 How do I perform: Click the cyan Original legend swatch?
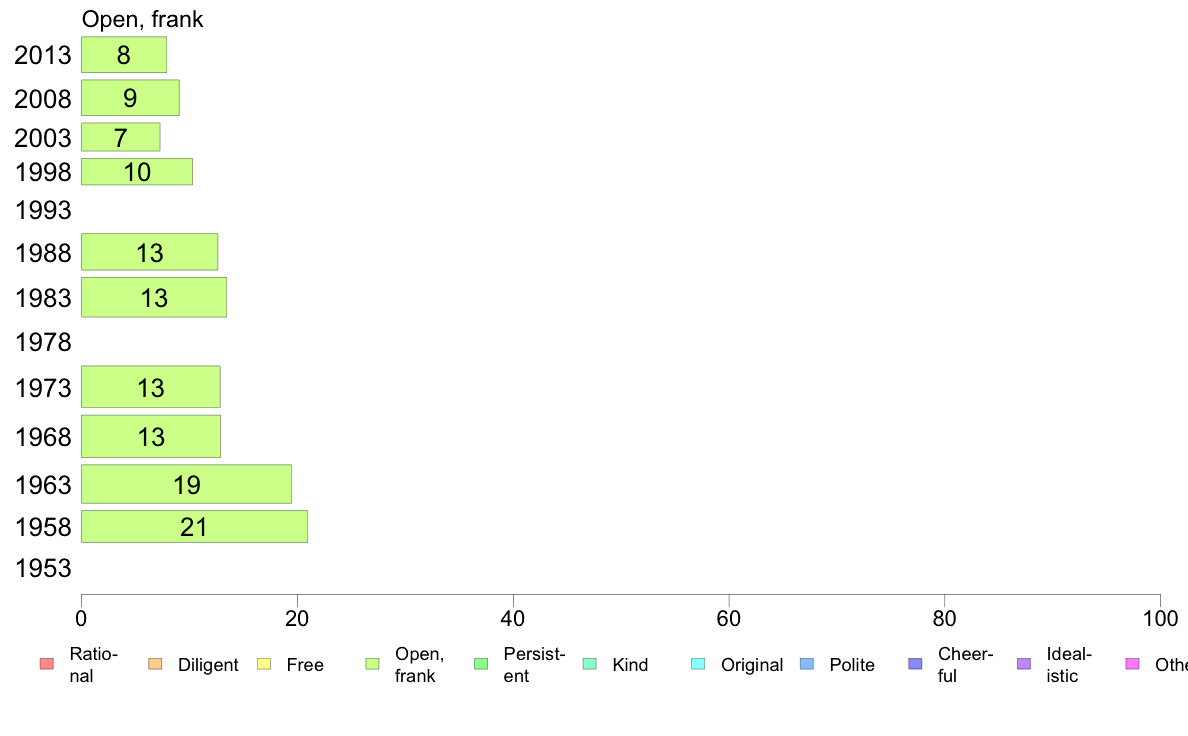tap(699, 664)
